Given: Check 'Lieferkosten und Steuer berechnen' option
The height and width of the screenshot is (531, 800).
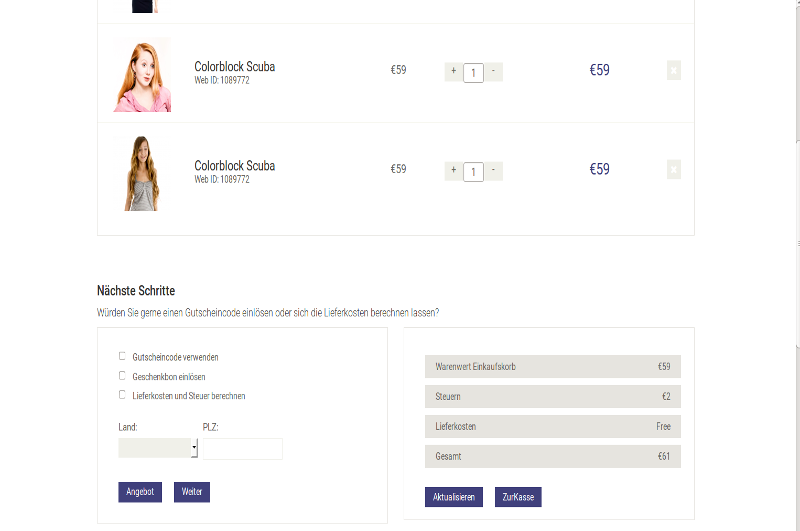Looking at the screenshot, I should [122, 395].
